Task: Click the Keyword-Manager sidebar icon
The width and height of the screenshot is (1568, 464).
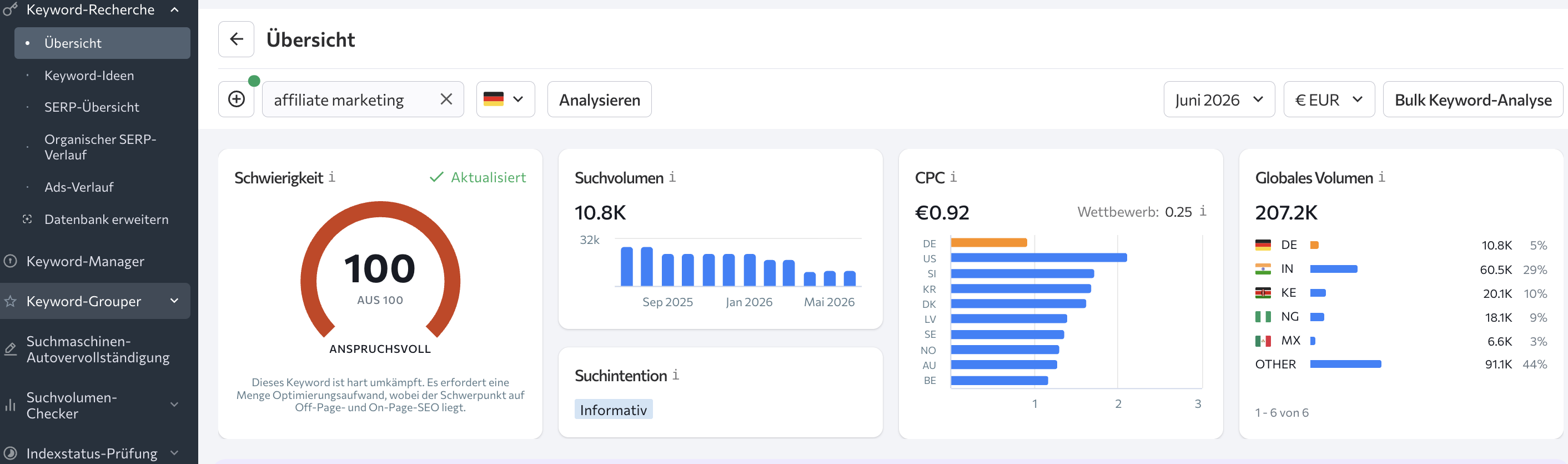Action: pyautogui.click(x=11, y=261)
